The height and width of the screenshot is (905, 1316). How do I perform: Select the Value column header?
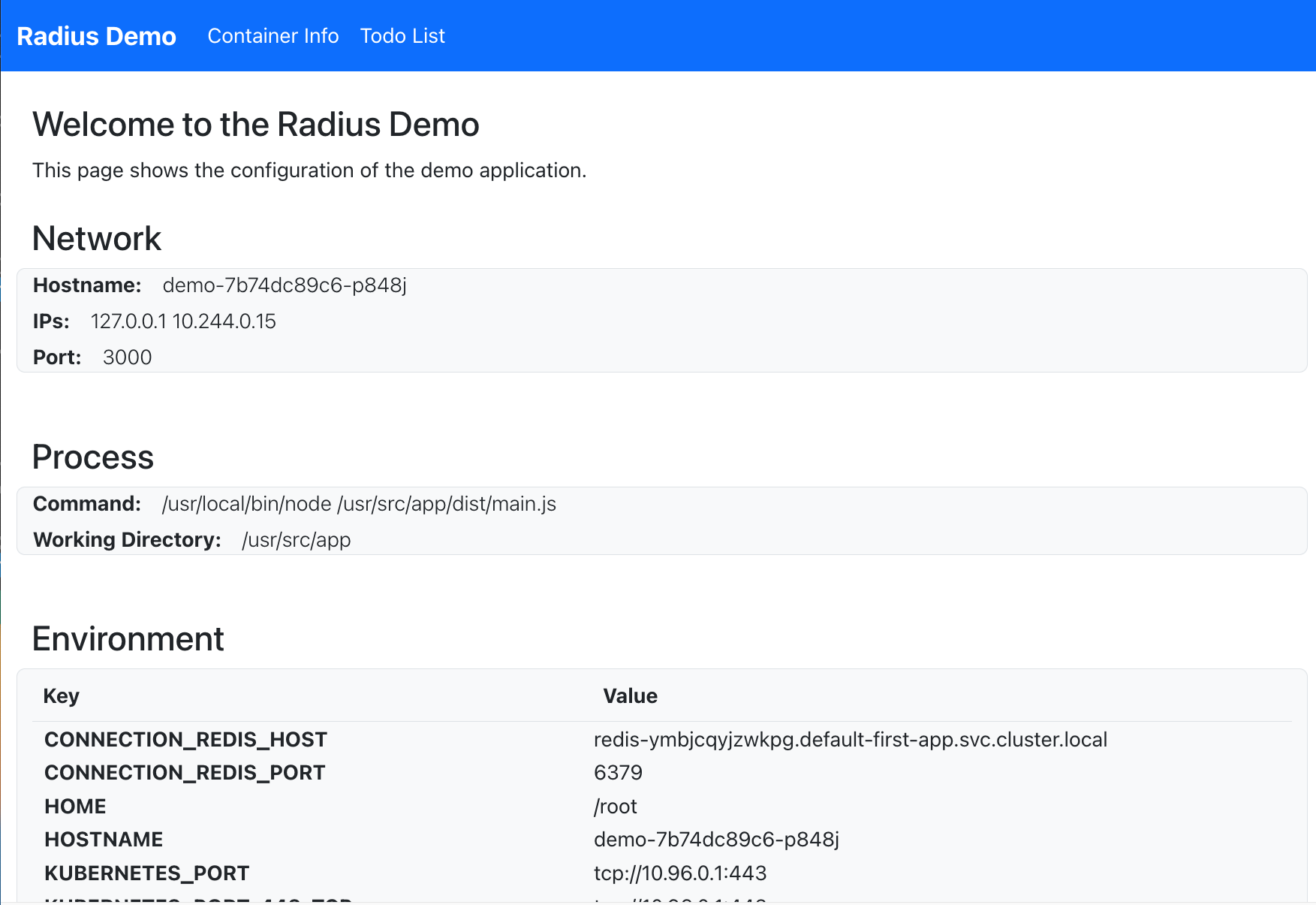[630, 695]
